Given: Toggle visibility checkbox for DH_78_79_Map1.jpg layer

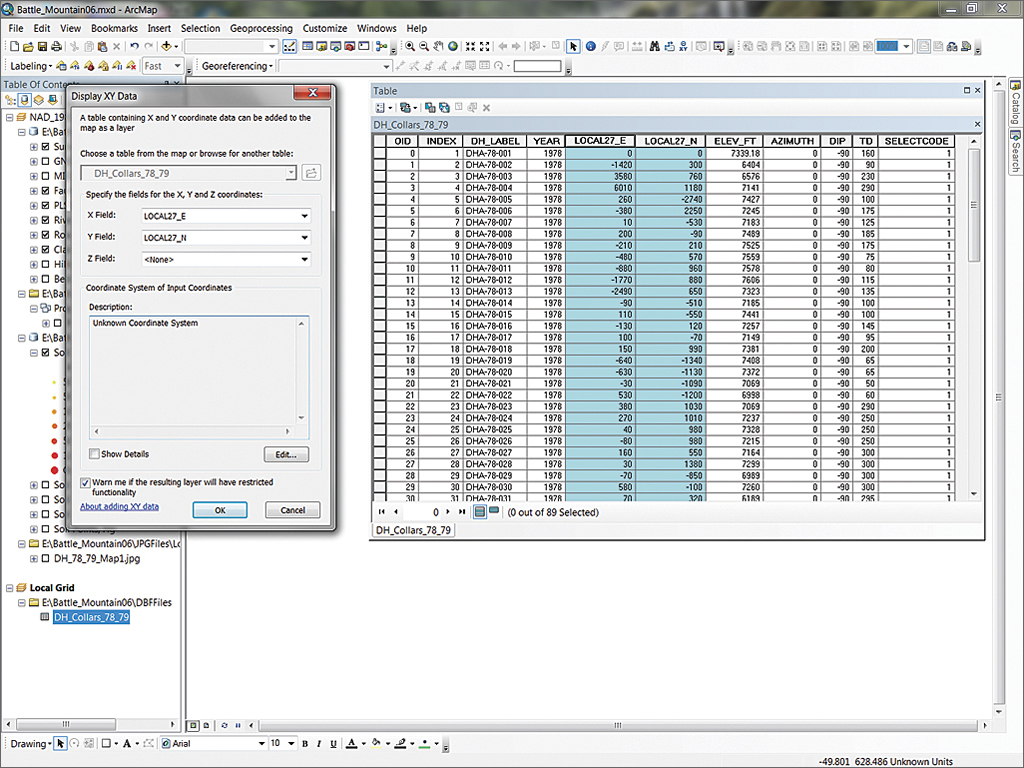Looking at the screenshot, I should click(x=46, y=559).
